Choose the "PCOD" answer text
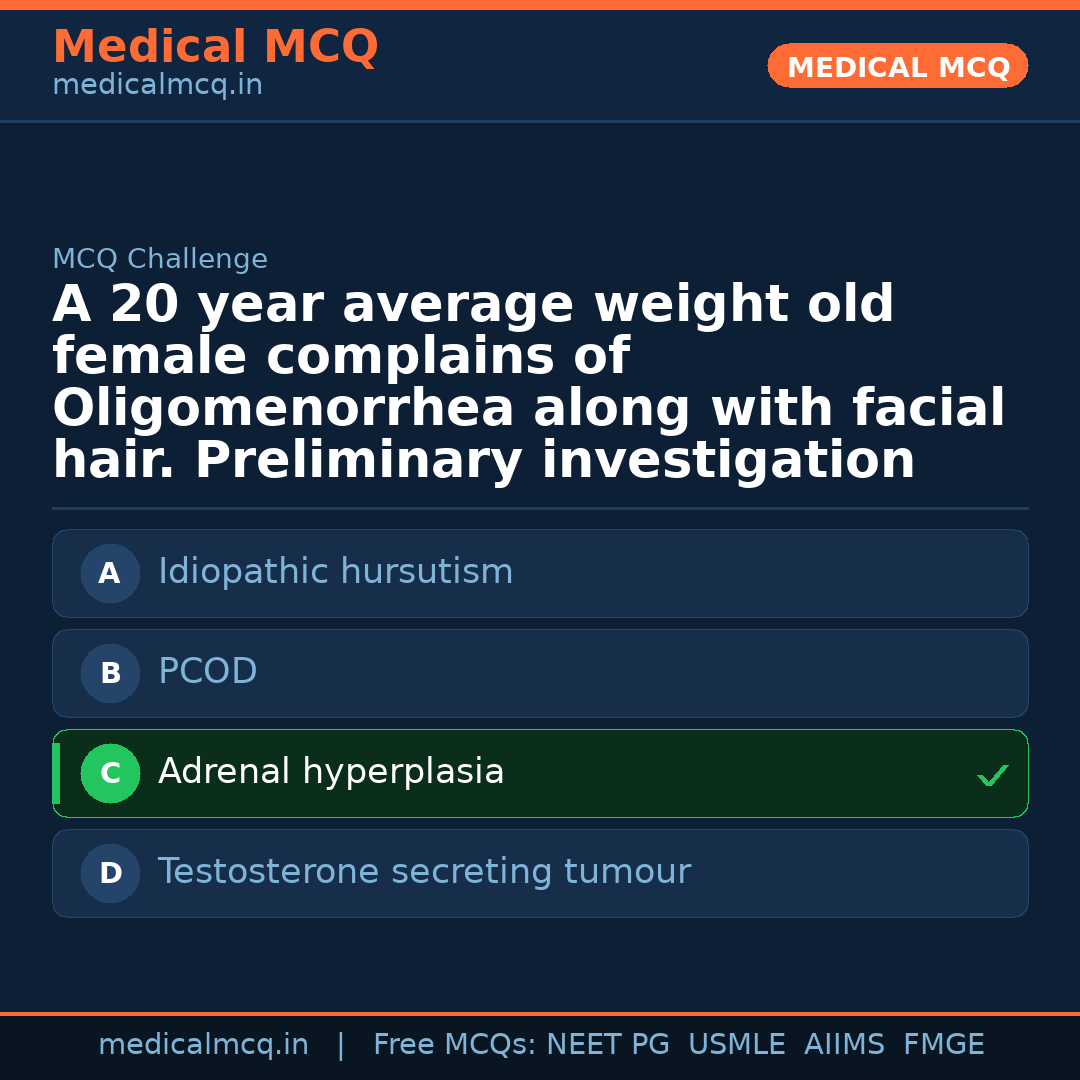The height and width of the screenshot is (1080, 1080). tap(208, 672)
